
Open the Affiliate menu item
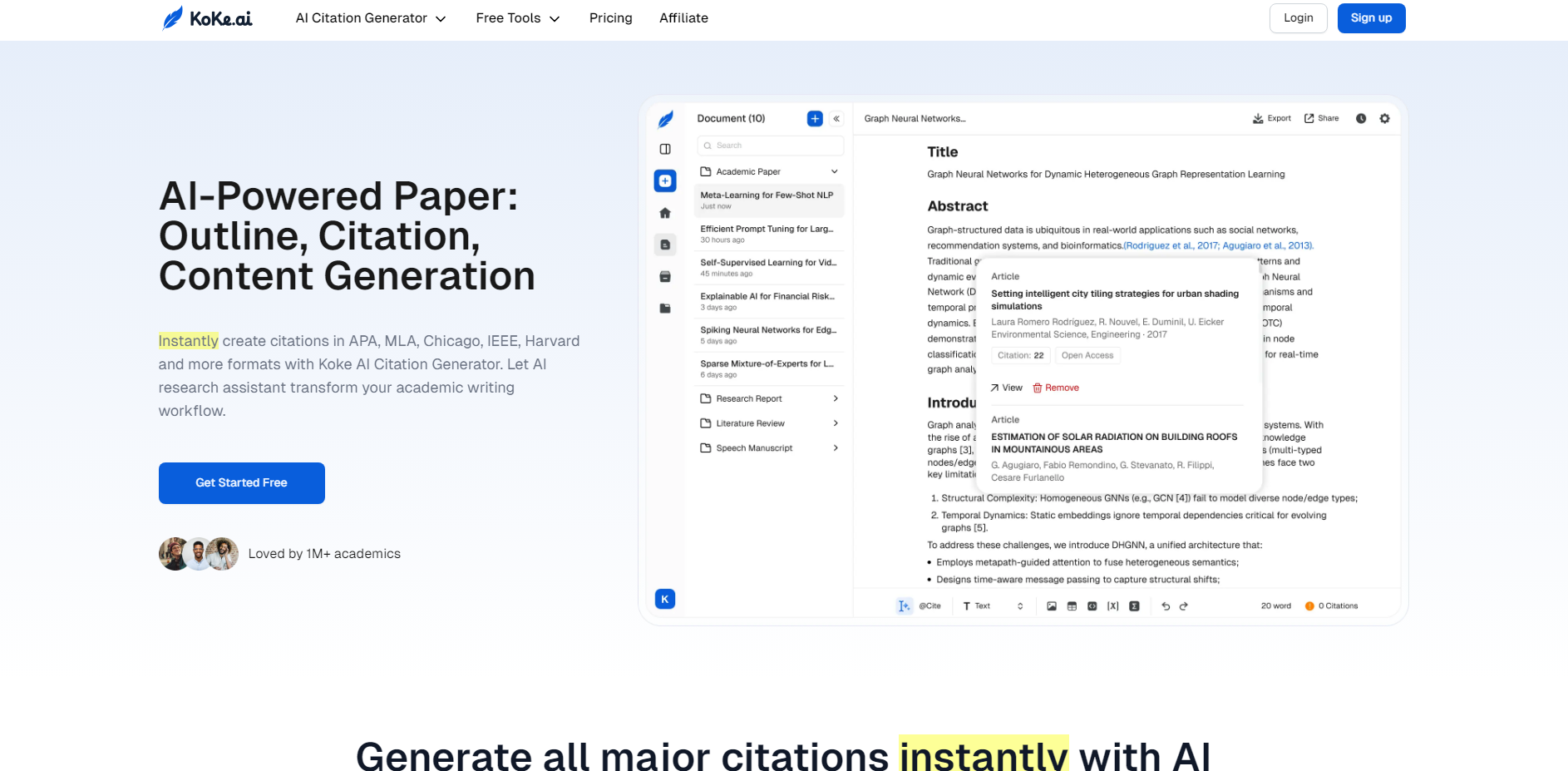pyautogui.click(x=683, y=18)
